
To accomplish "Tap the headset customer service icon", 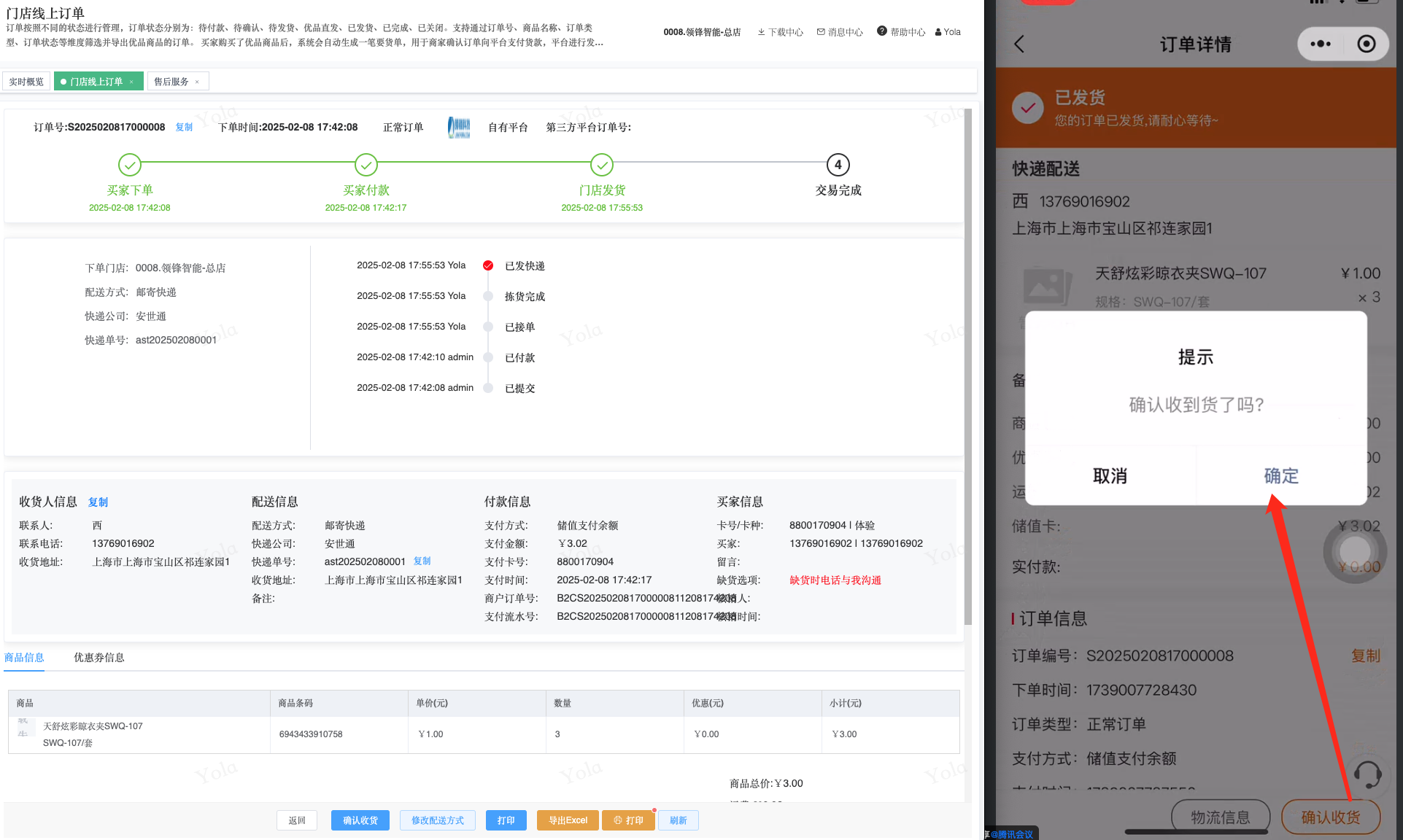I will point(1367,775).
